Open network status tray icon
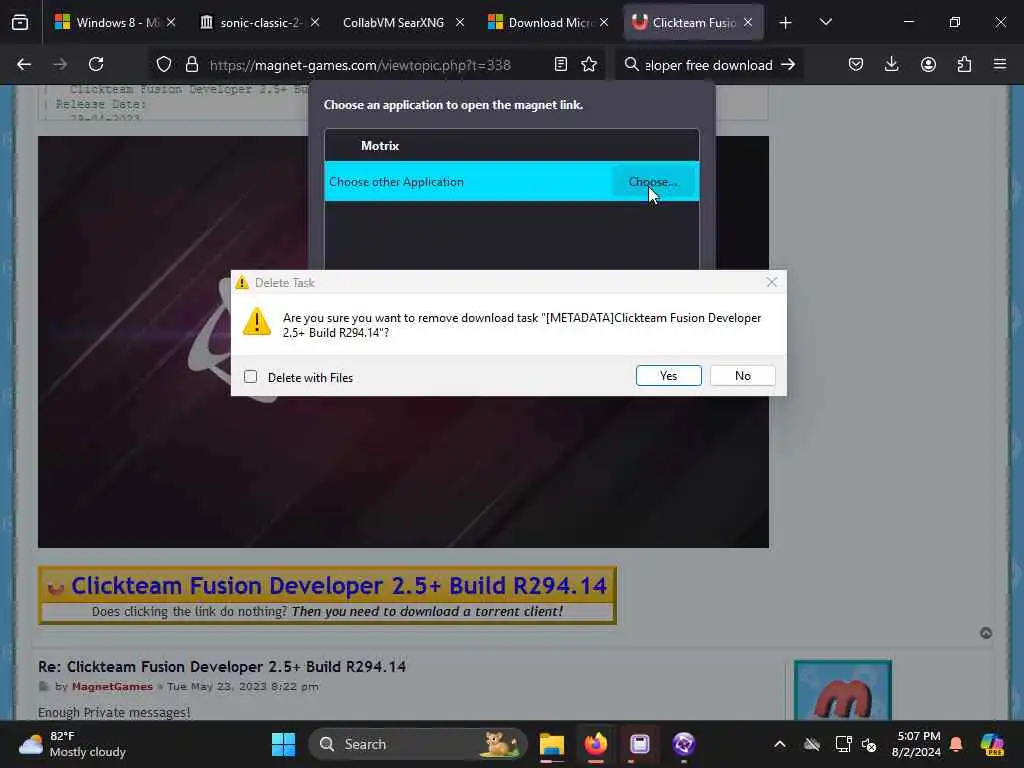The height and width of the screenshot is (768, 1024). click(843, 744)
